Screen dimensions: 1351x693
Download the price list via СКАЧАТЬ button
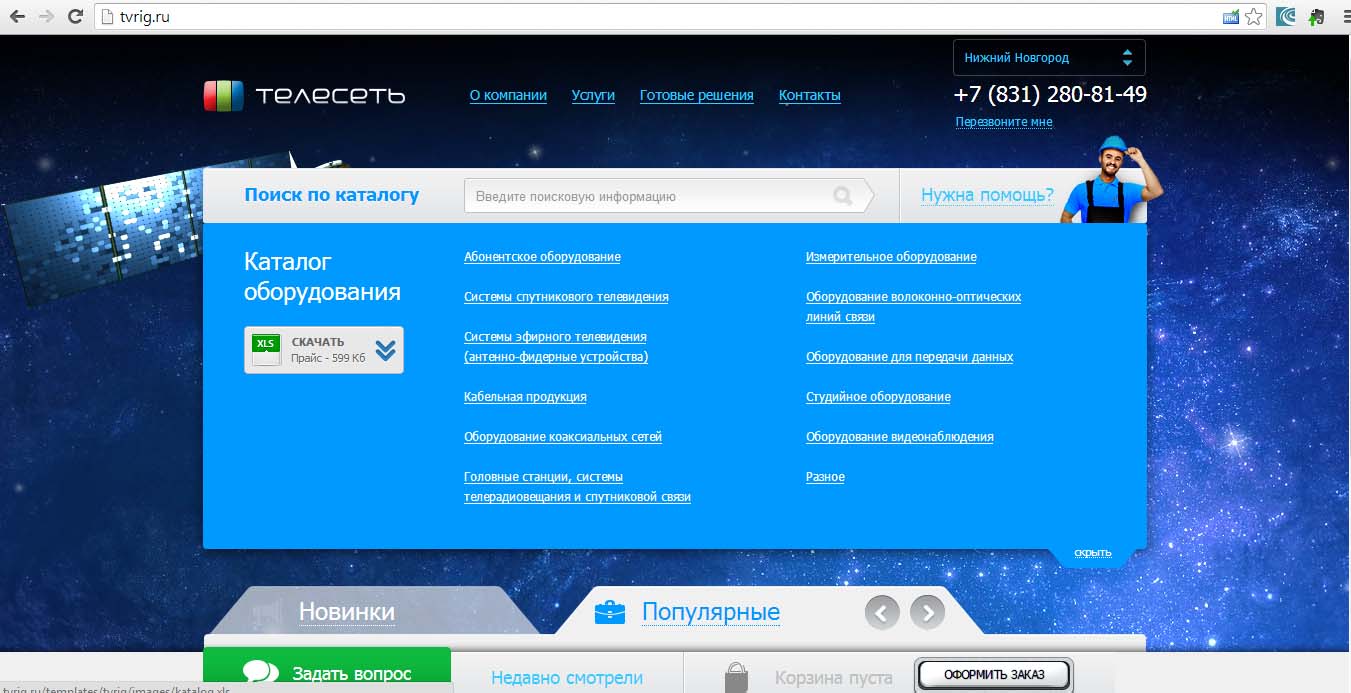point(324,350)
